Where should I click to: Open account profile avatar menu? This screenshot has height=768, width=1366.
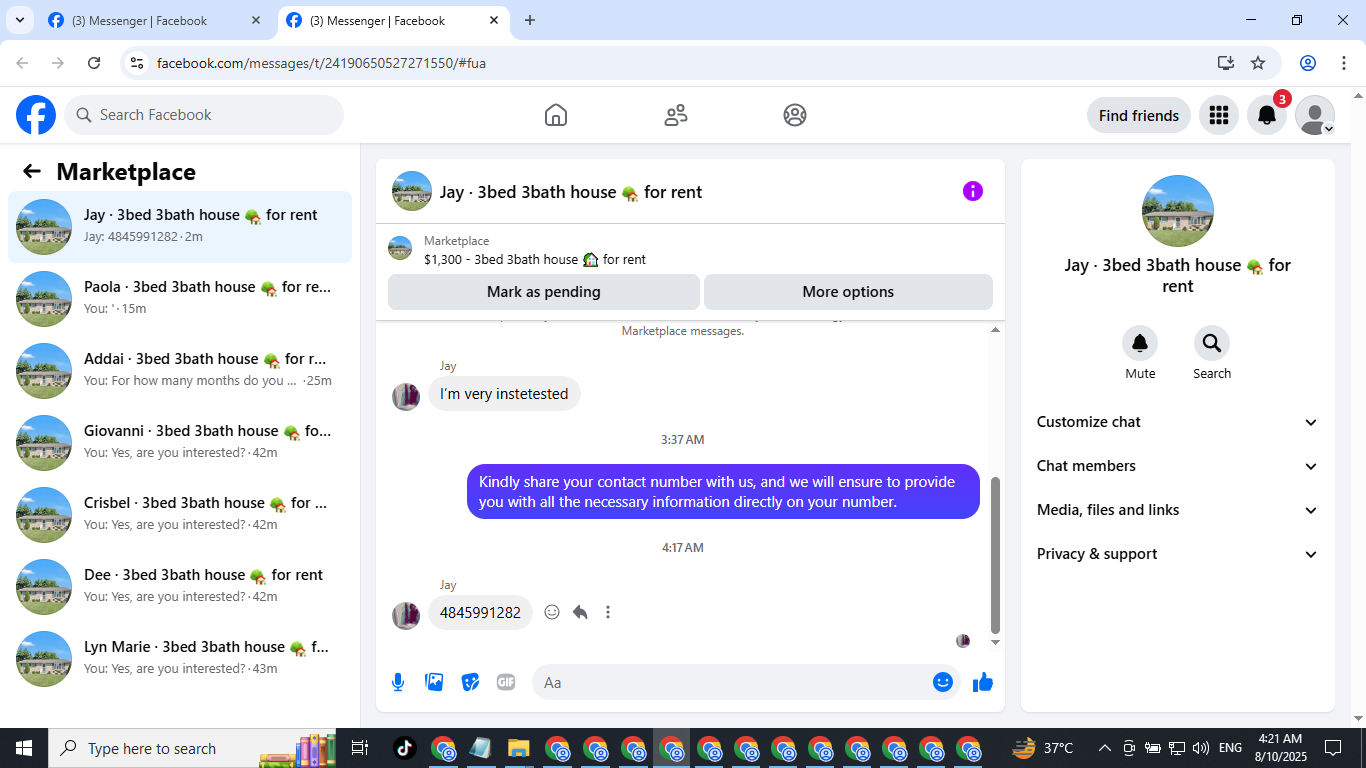click(x=1315, y=115)
